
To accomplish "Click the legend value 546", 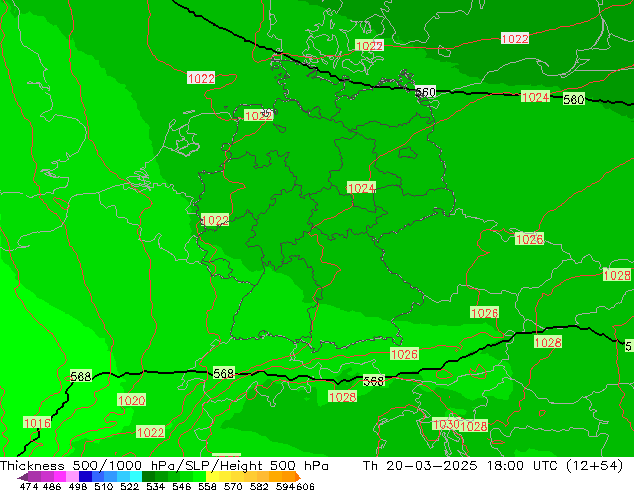I will click(182, 486).
